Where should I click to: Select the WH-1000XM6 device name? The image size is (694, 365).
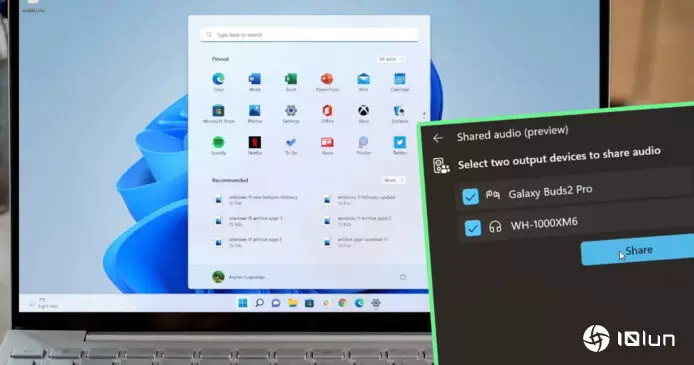(544, 224)
